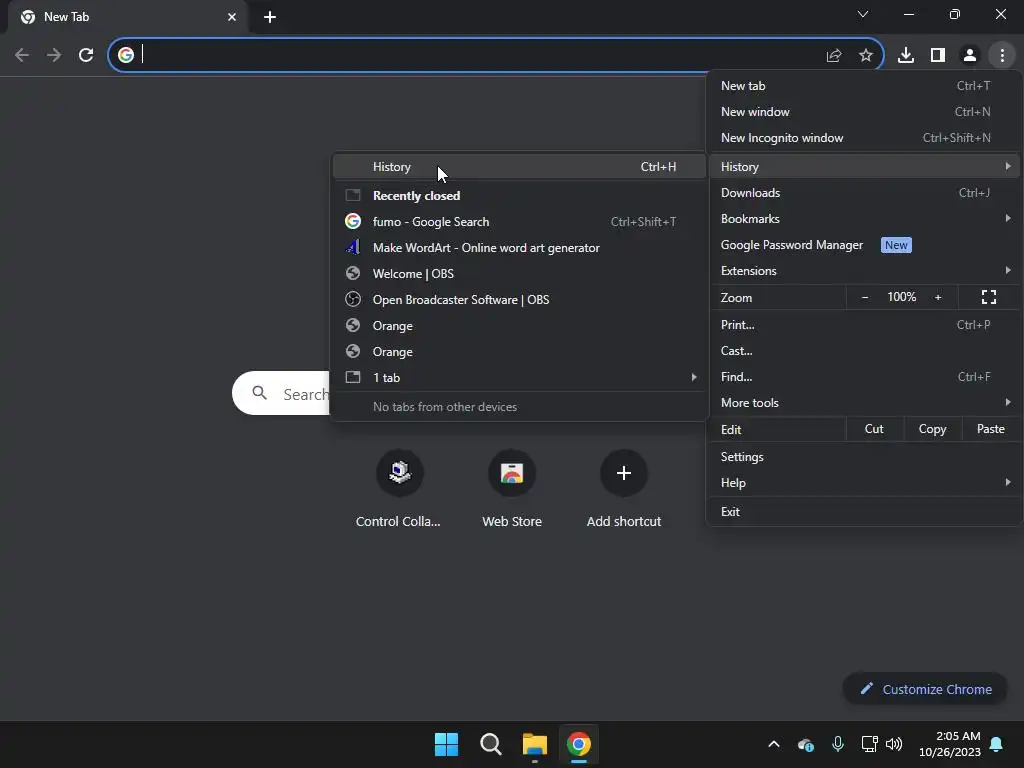Viewport: 1024px width, 768px height.
Task: Expand the 1 tab submenu
Action: (519, 377)
